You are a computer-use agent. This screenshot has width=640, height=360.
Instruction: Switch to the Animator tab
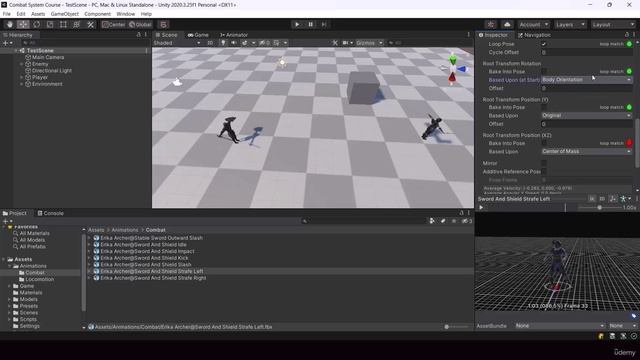234,35
